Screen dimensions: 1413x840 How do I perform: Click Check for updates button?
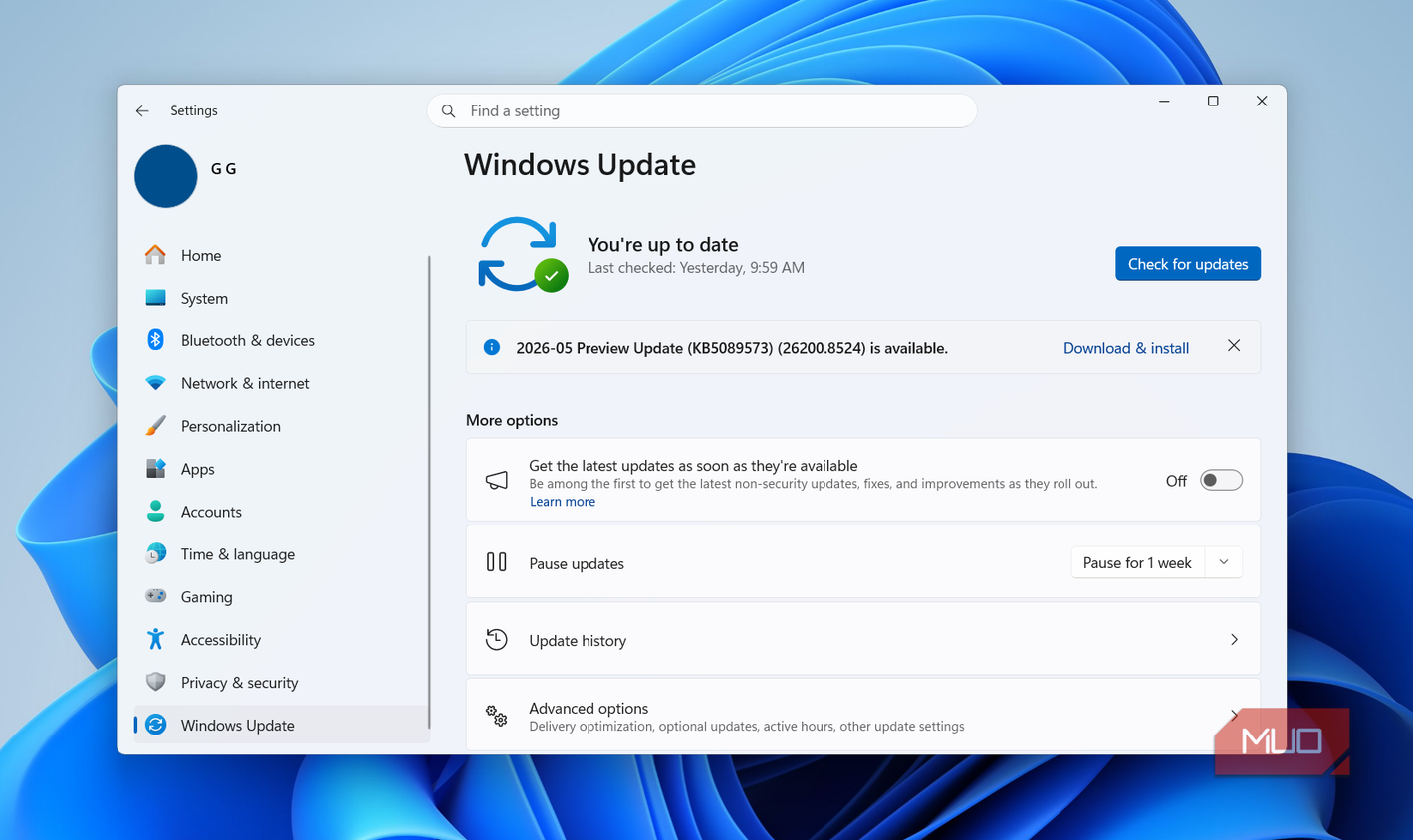1187,264
